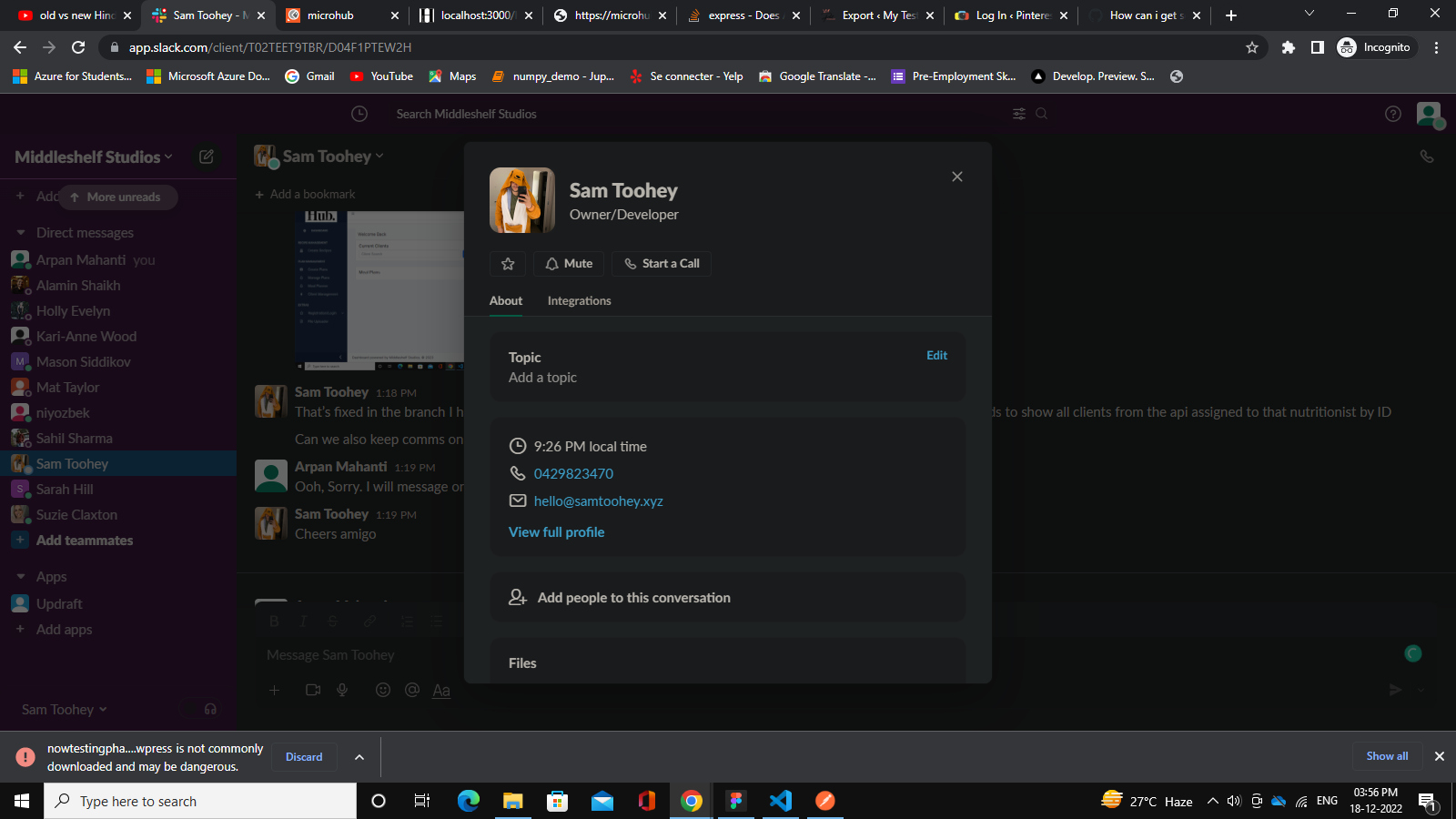Open Slack help question mark icon
Image resolution: width=1456 pixels, height=819 pixels.
coord(1392,114)
